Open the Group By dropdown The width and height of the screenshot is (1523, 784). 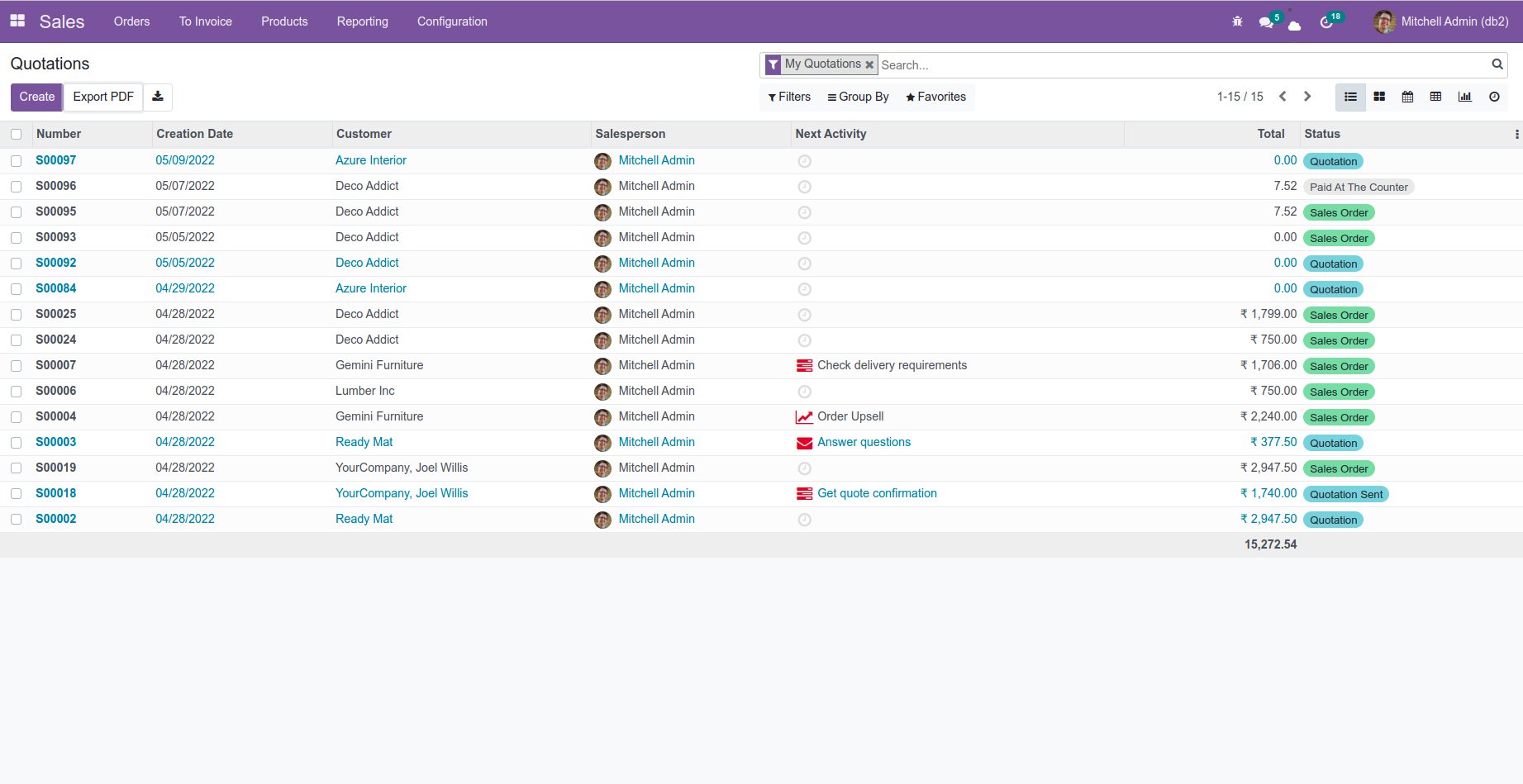pos(858,97)
